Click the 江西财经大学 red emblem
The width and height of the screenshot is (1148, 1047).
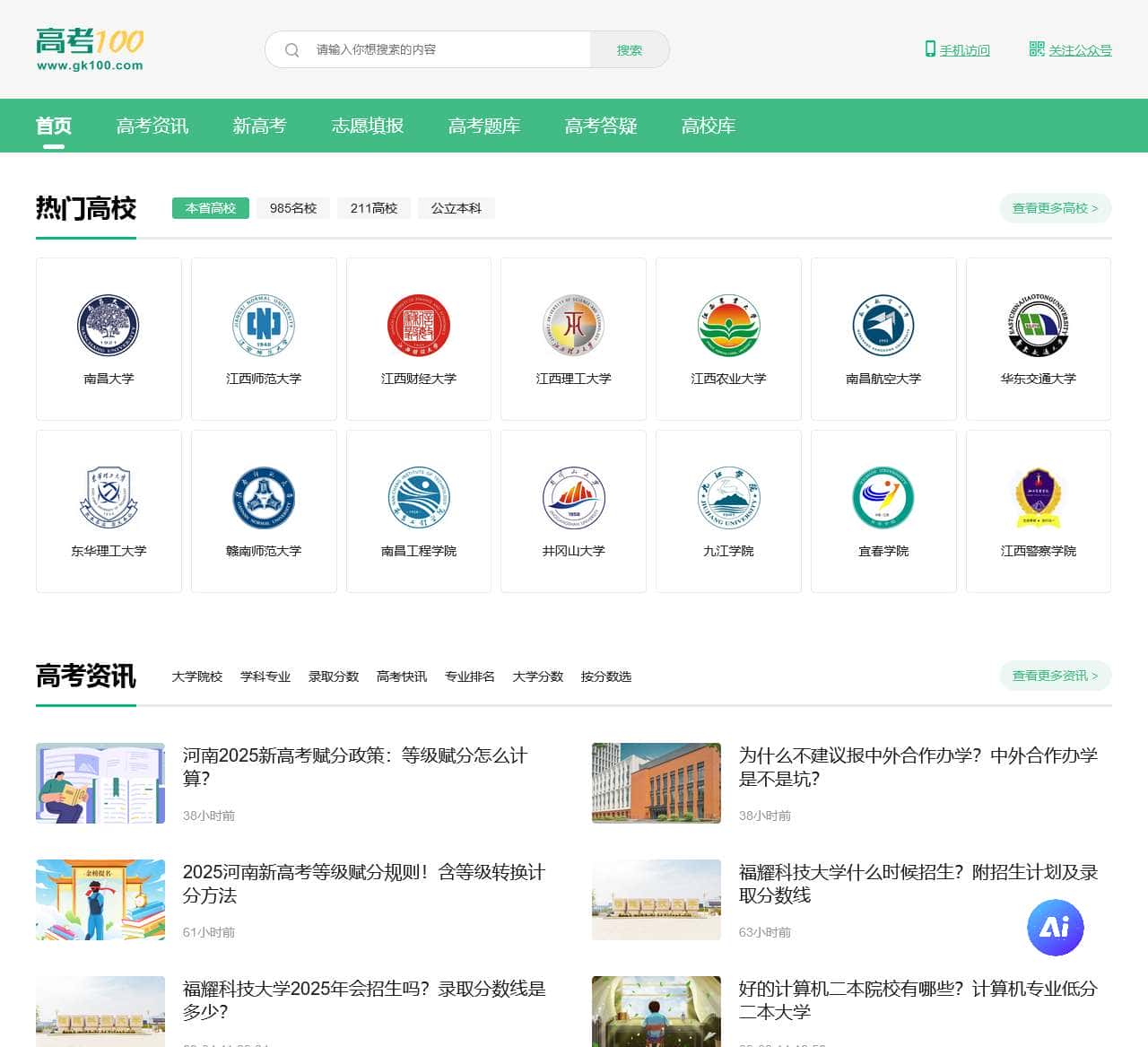point(419,326)
